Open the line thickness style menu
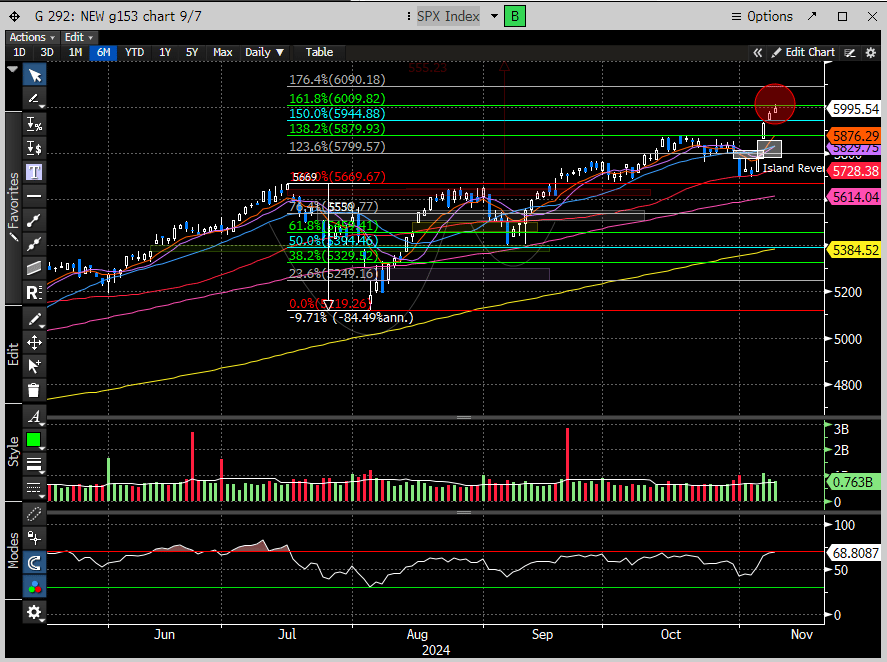 click(x=35, y=464)
